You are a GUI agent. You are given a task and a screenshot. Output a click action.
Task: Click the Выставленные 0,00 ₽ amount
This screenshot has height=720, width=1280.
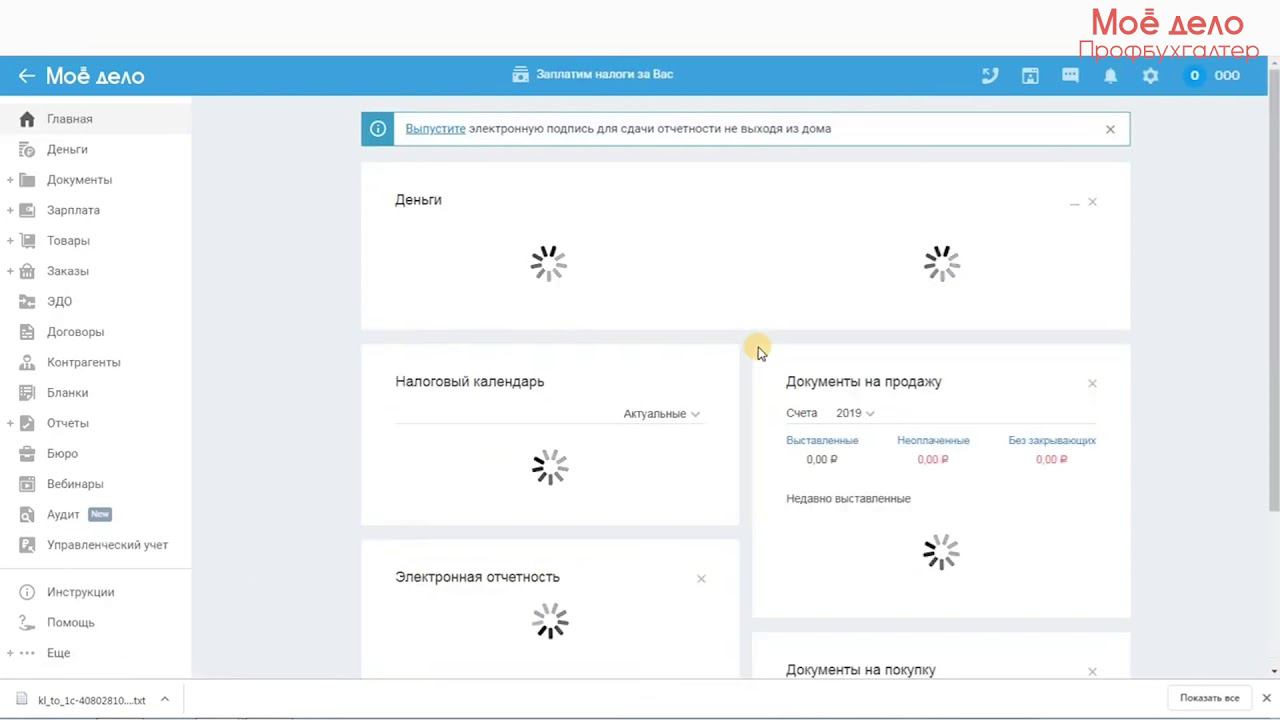(x=822, y=460)
